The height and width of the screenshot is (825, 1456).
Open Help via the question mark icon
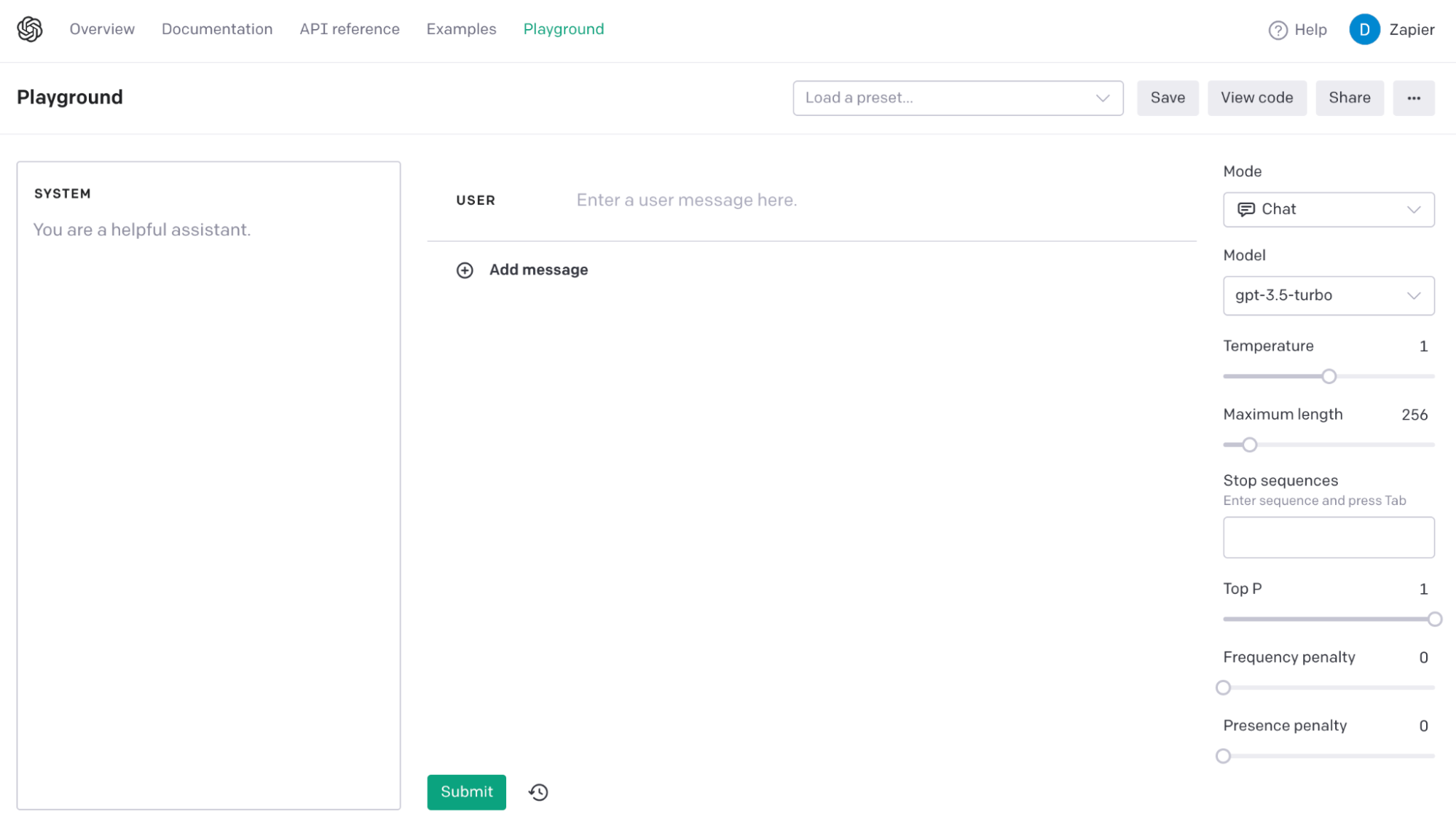pos(1278,30)
